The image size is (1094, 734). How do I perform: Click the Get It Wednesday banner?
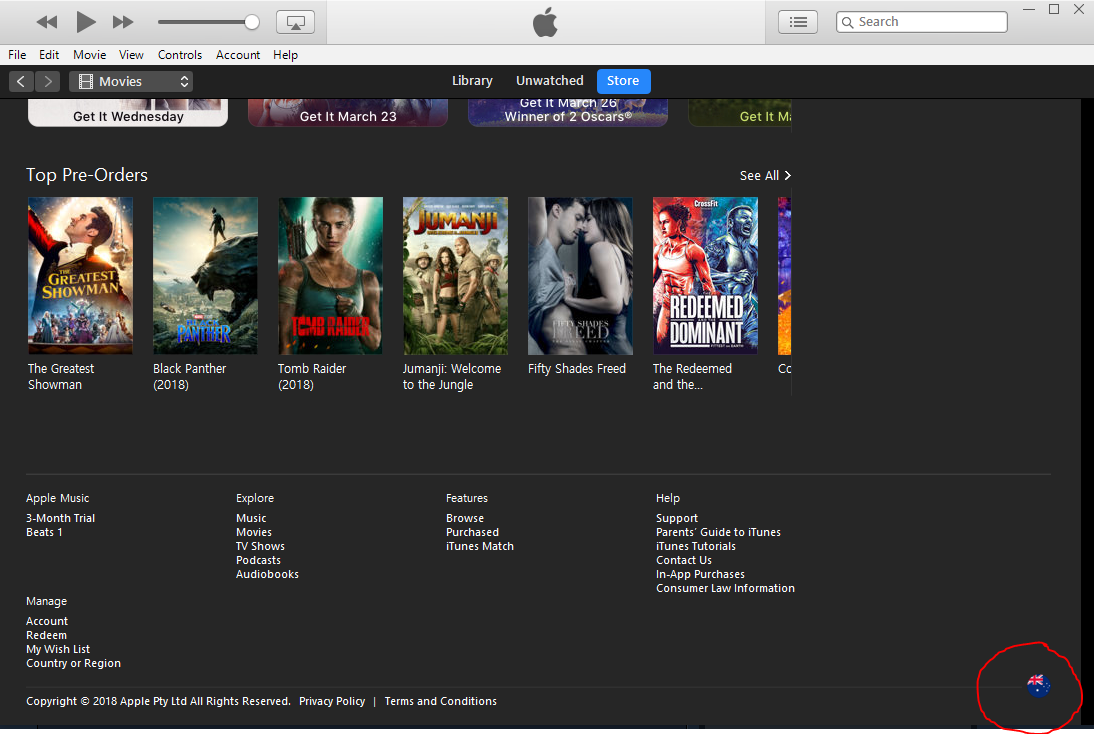[128, 113]
